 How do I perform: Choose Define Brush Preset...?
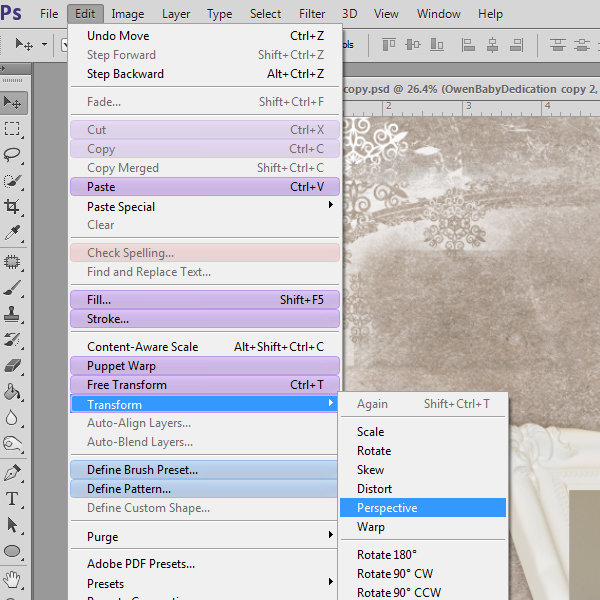coord(204,470)
